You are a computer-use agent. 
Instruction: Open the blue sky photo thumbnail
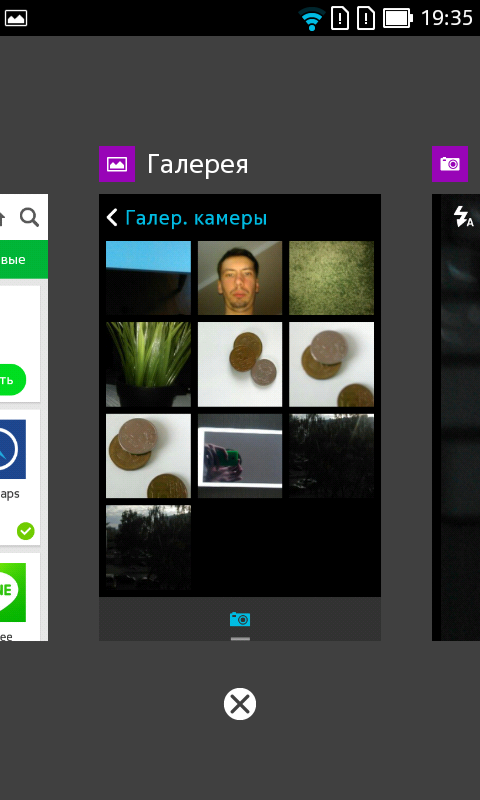click(148, 278)
